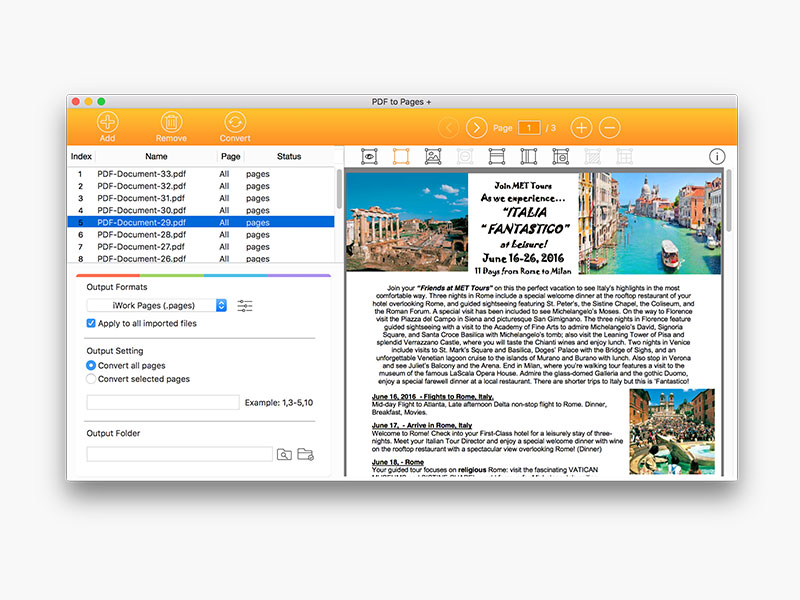Click the Page column header
This screenshot has width=800, height=600.
231,156
